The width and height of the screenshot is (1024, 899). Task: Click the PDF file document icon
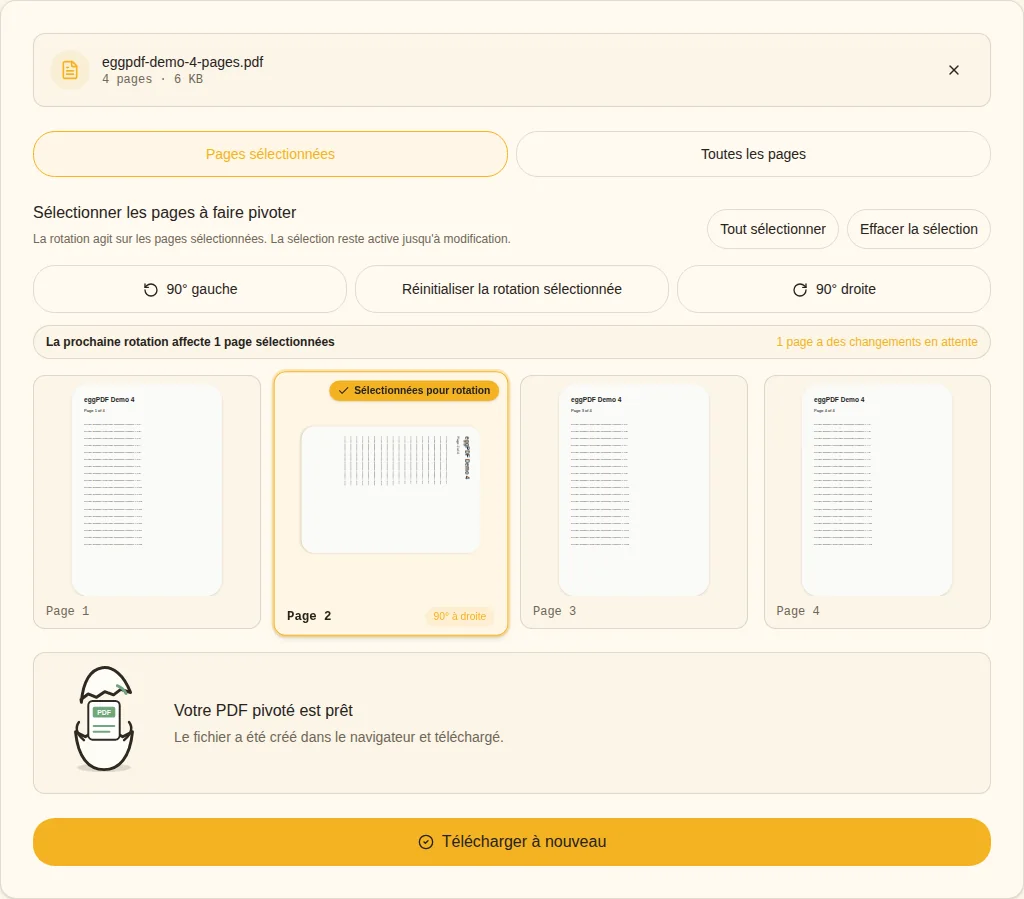click(70, 70)
